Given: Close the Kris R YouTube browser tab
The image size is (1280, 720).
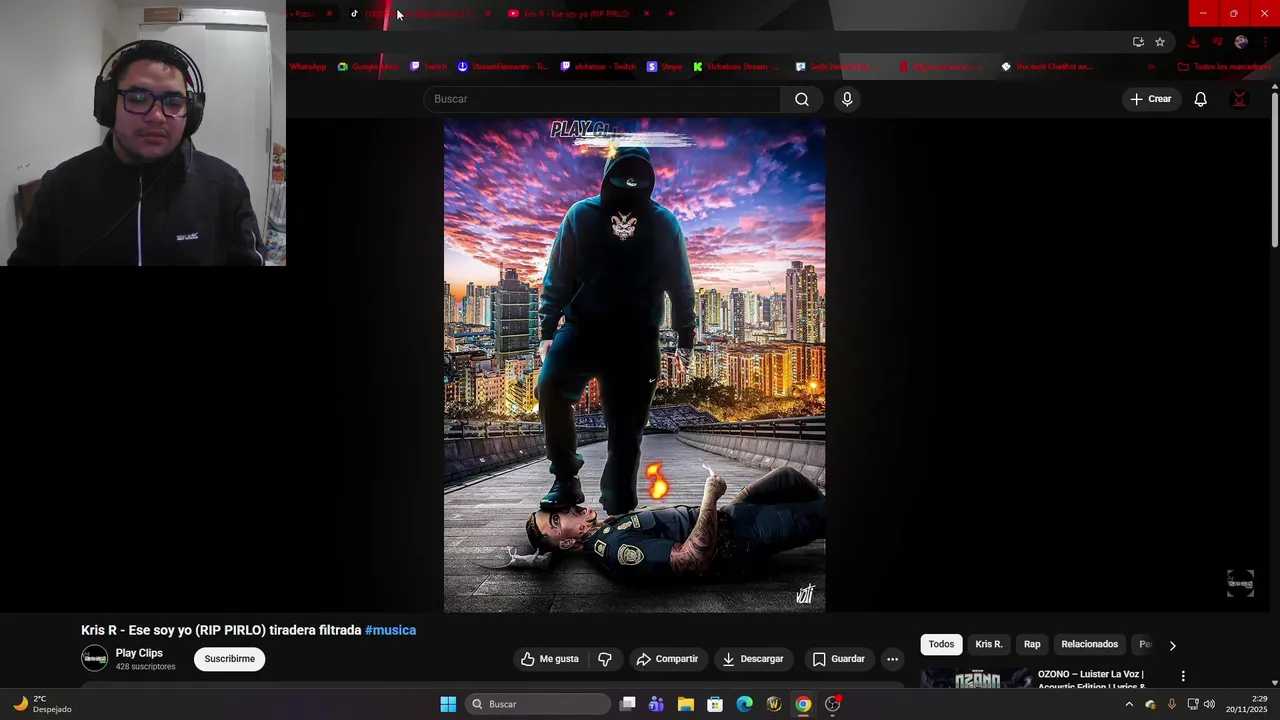Looking at the screenshot, I should pyautogui.click(x=646, y=13).
